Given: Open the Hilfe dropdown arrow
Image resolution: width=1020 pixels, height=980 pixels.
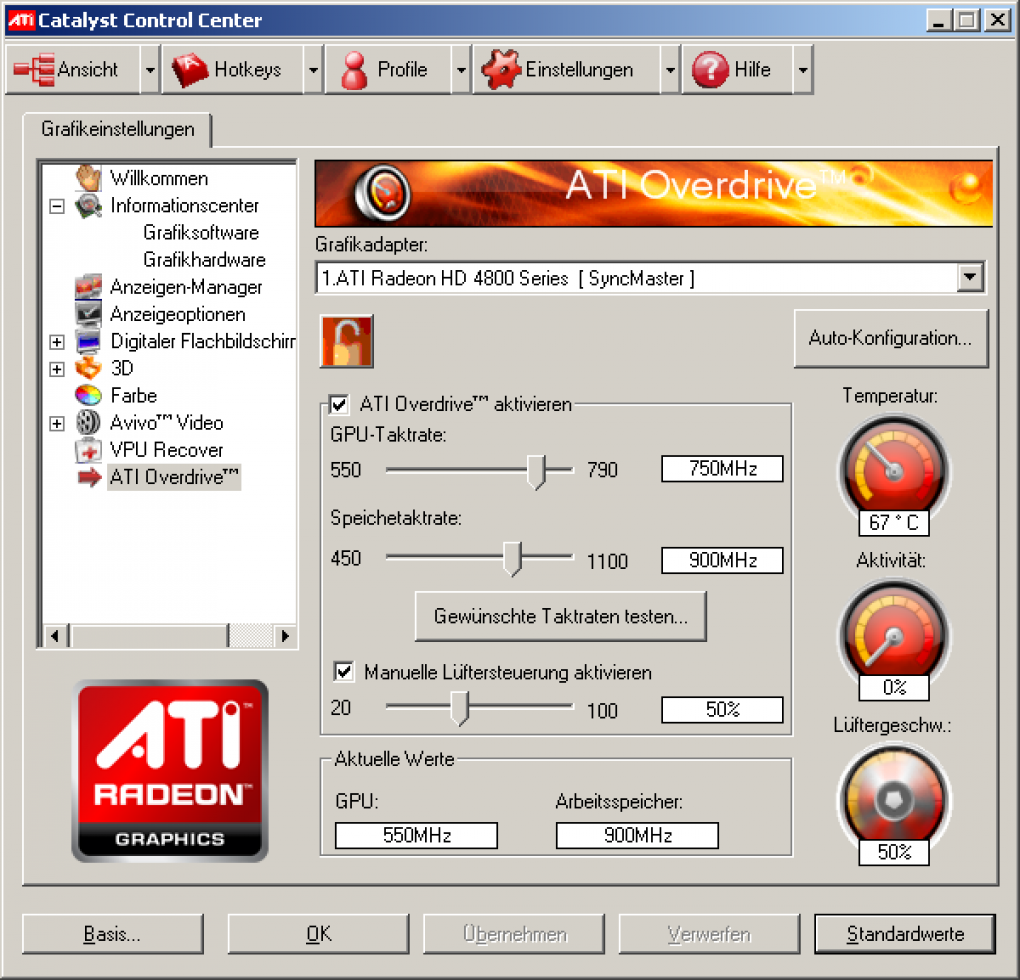Looking at the screenshot, I should tap(802, 70).
